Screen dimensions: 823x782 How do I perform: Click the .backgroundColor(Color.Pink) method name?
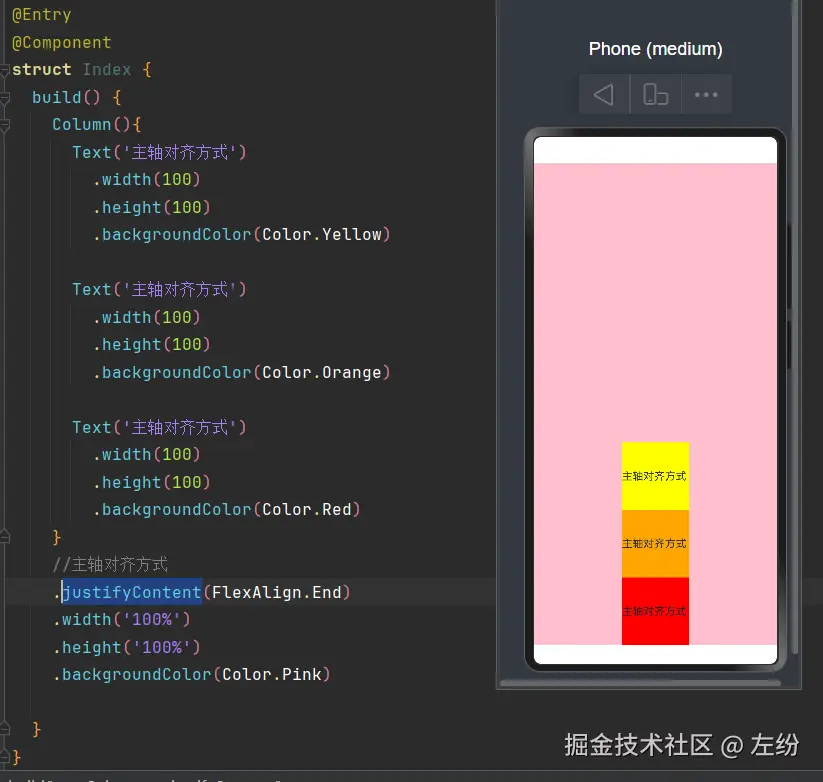[136, 674]
